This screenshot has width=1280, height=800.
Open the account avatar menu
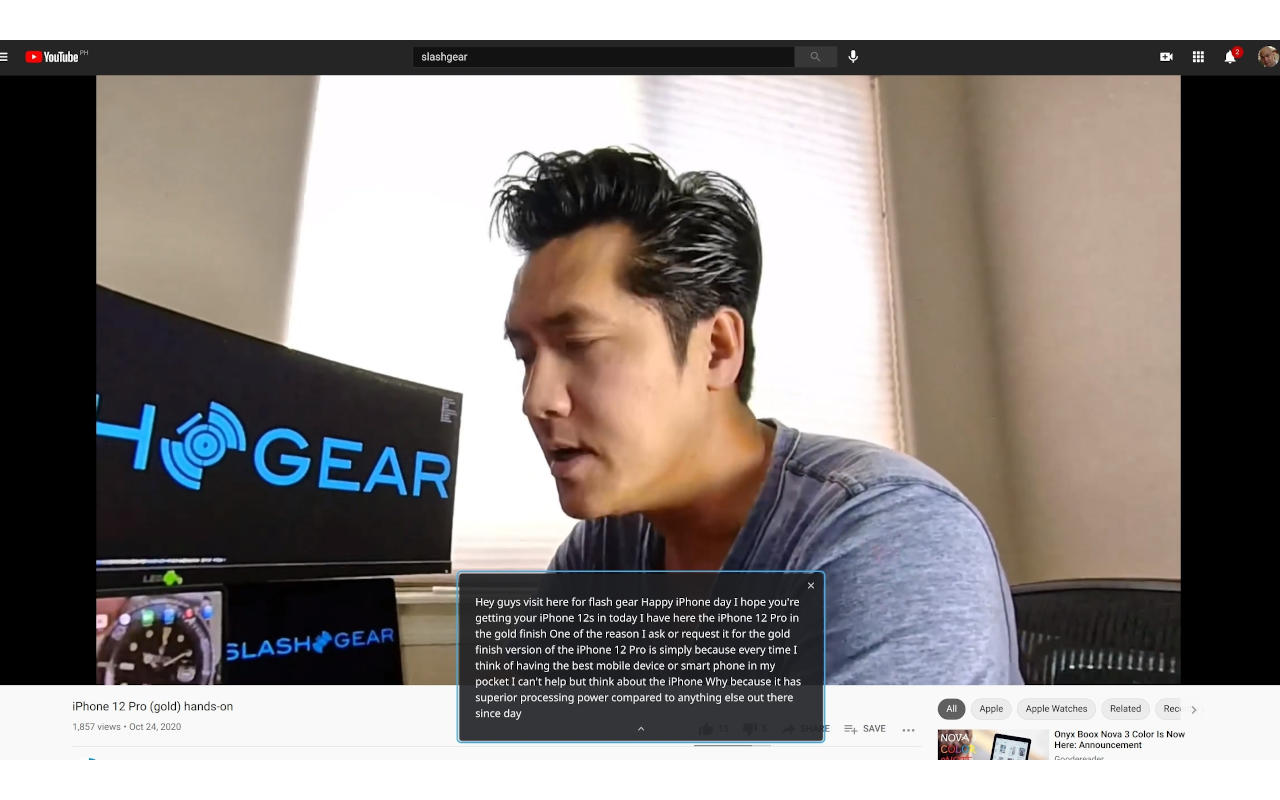pos(1268,57)
